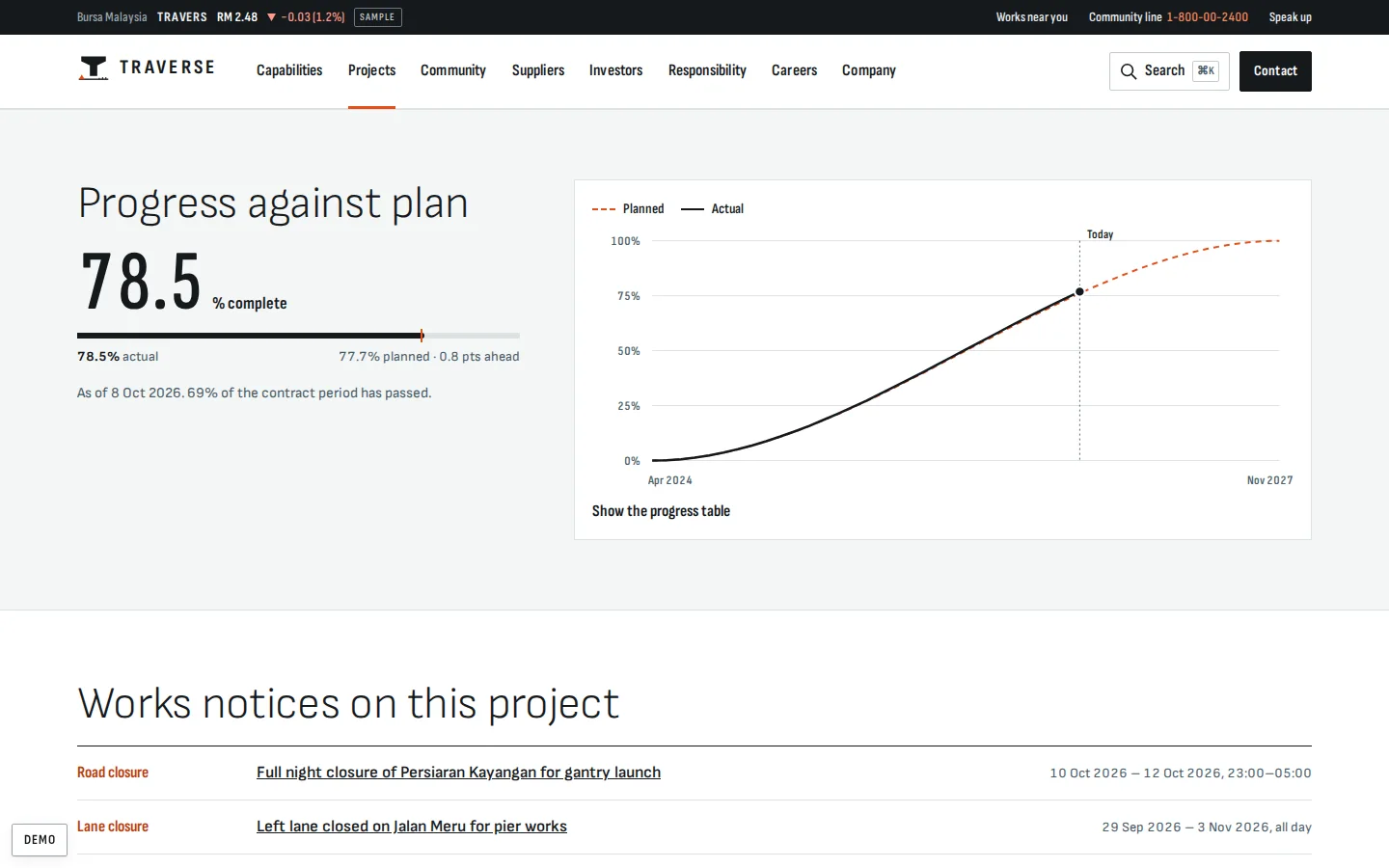Click the DEMO button
1389x868 pixels.
coord(40,840)
